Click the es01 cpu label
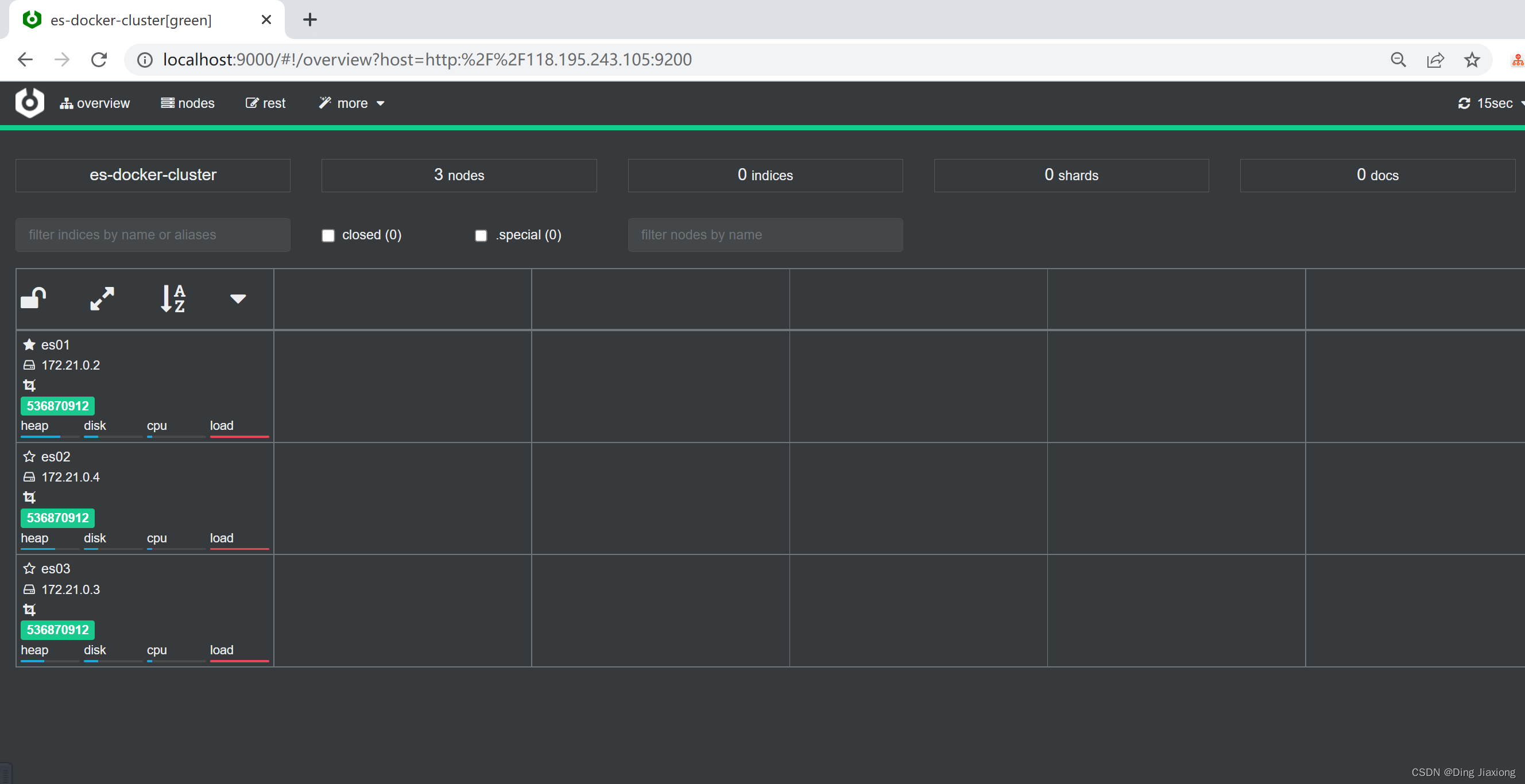Viewport: 1525px width, 784px height. (x=157, y=425)
